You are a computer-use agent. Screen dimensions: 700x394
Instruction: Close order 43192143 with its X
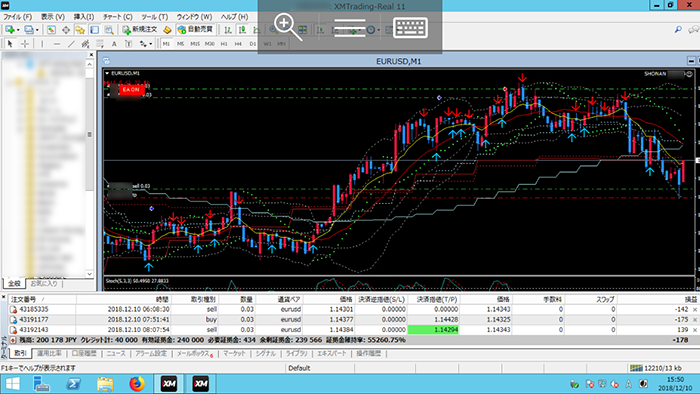click(x=695, y=330)
